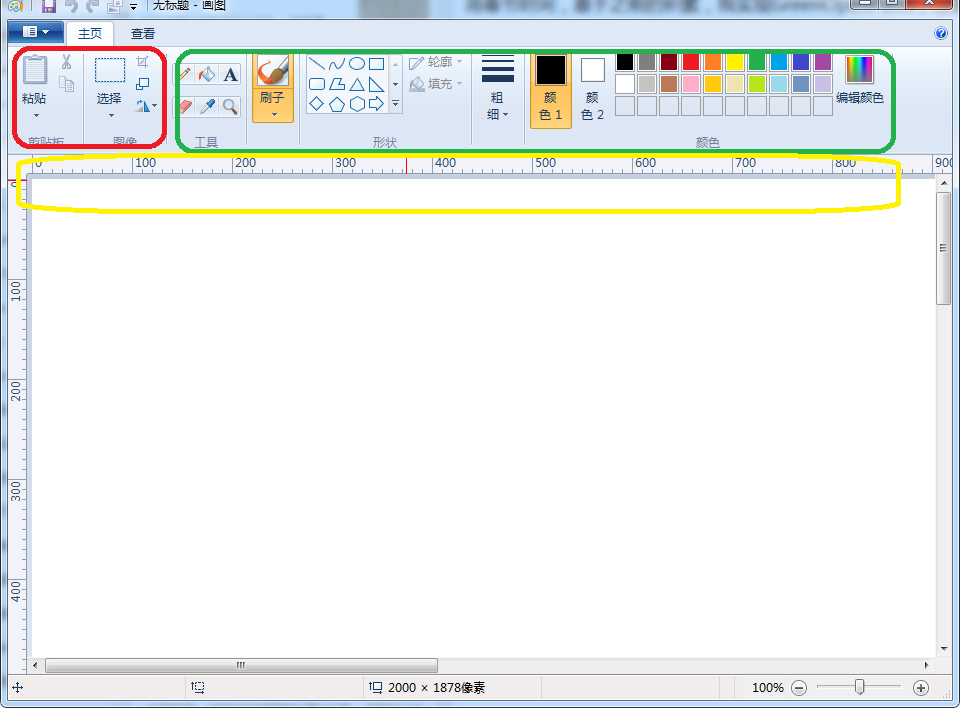Image resolution: width=978 pixels, height=722 pixels.
Task: Click the 100% zoom level text
Action: pos(768,688)
